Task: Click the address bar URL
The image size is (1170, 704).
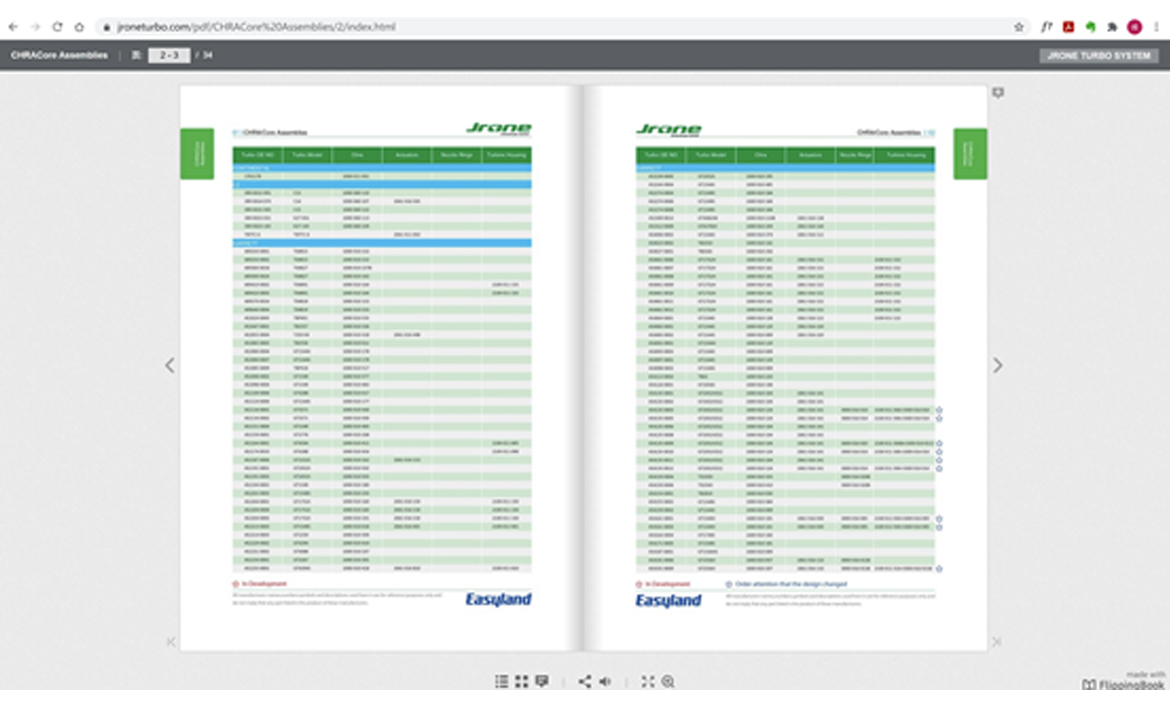Action: point(257,27)
